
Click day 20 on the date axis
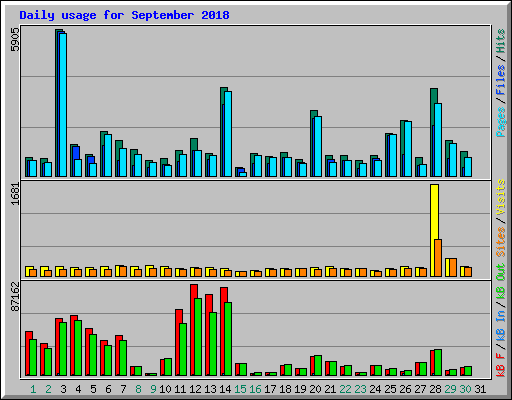coord(315,389)
